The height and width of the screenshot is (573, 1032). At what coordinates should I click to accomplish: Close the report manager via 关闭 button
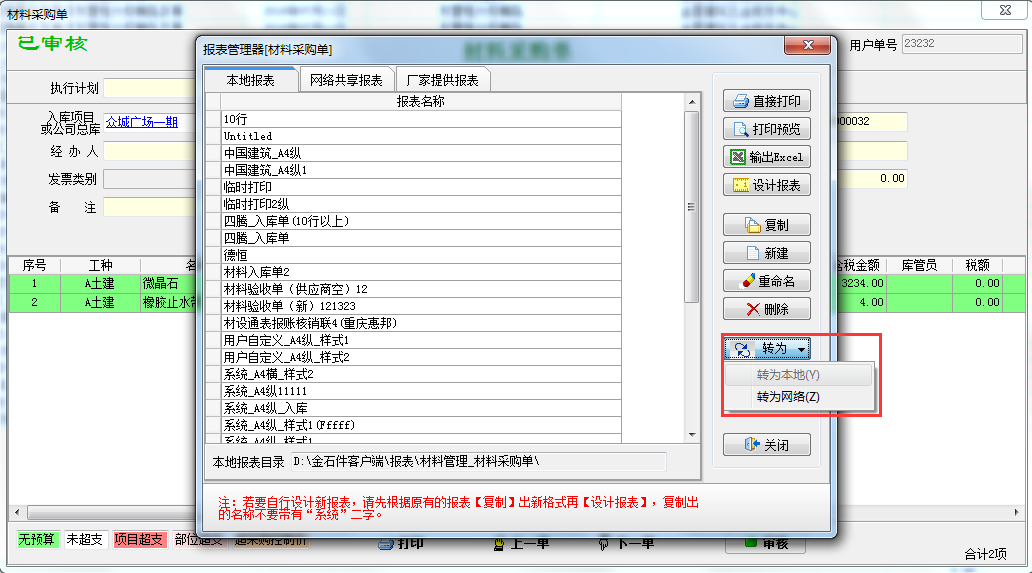pos(766,445)
